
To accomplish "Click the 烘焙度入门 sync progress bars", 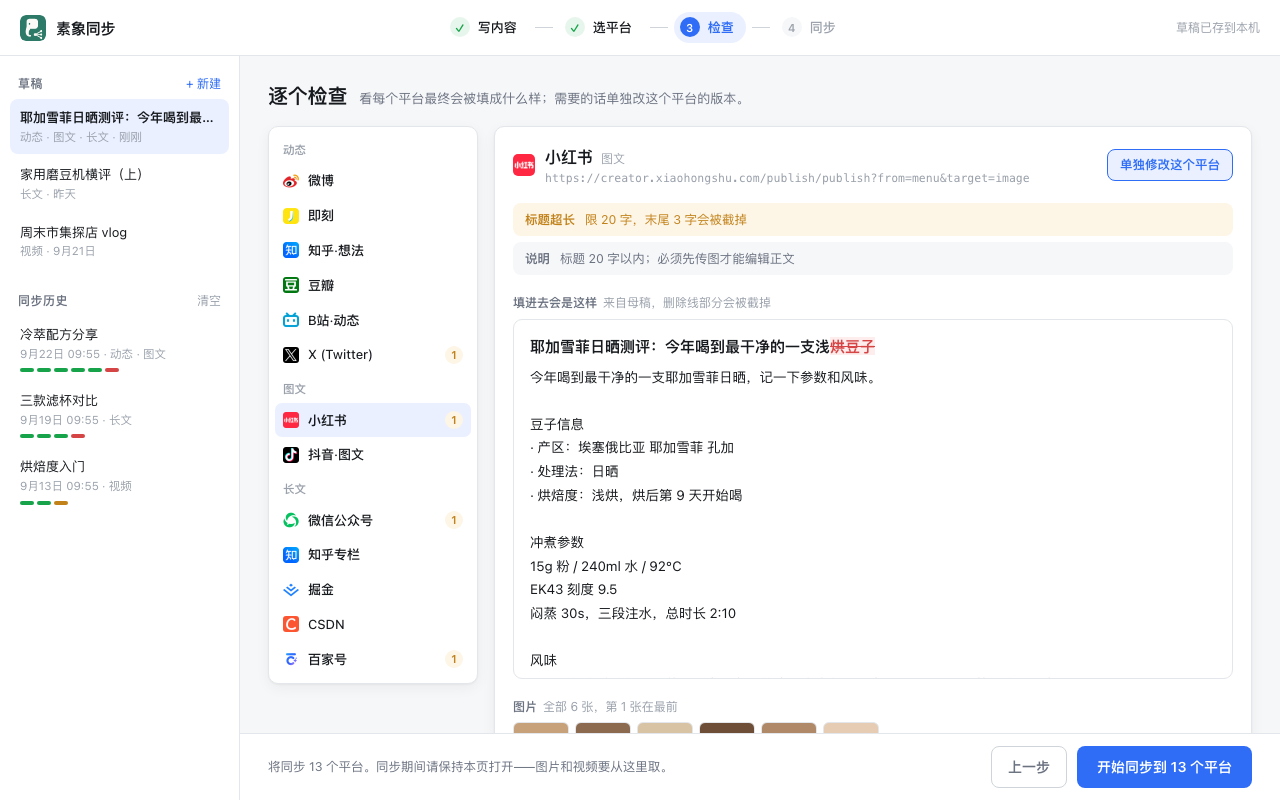I will 44,502.
